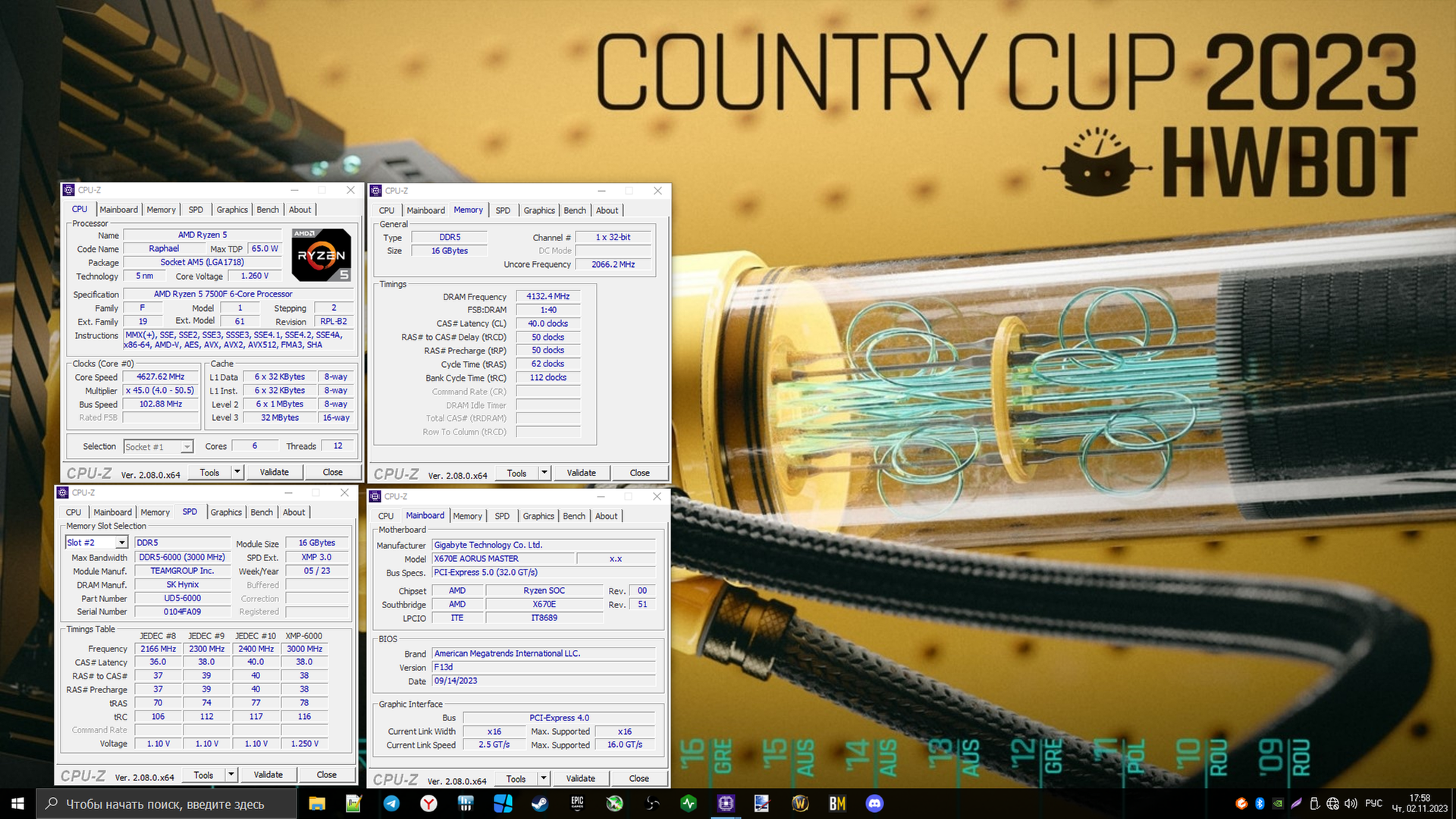Click Validate in the CPU window
This screenshot has width=1456, height=819.
pos(275,472)
